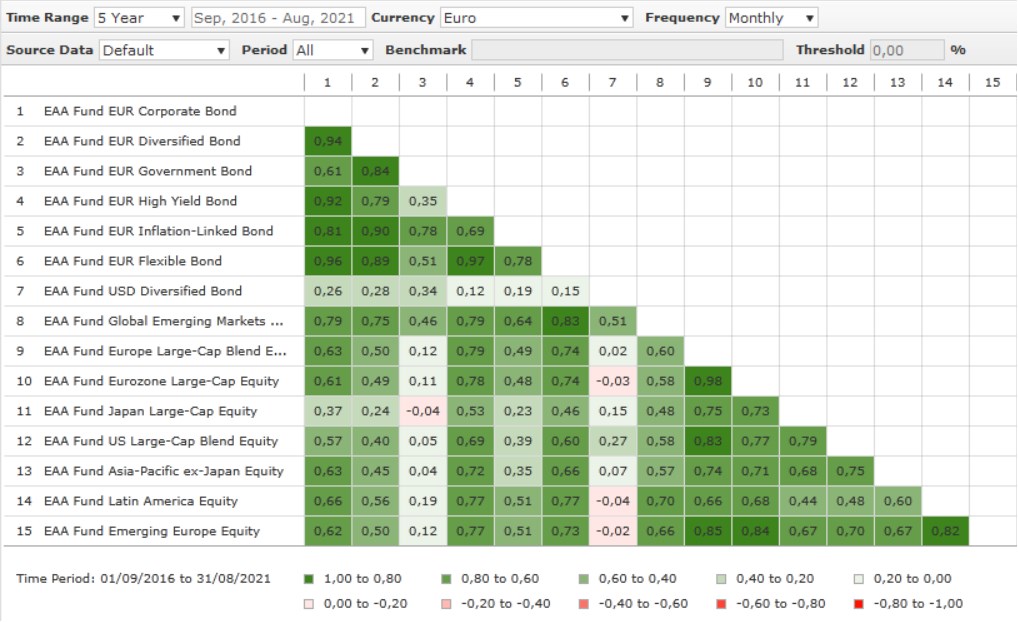
Task: Open the Period All dropdown
Action: point(333,50)
